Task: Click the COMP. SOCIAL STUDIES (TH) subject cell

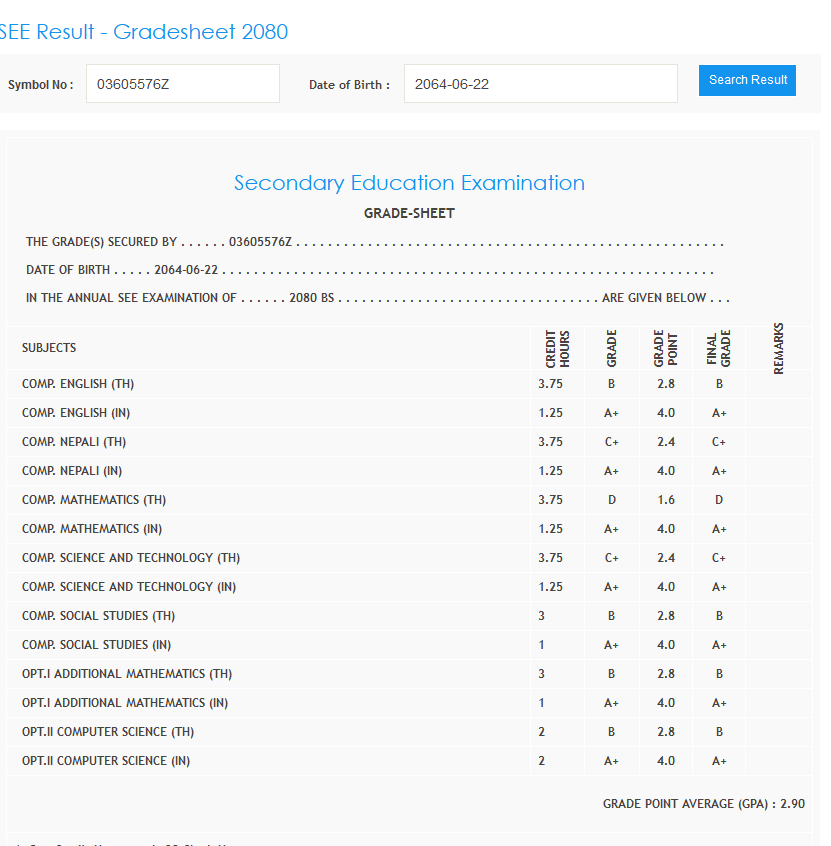Action: [x=98, y=616]
